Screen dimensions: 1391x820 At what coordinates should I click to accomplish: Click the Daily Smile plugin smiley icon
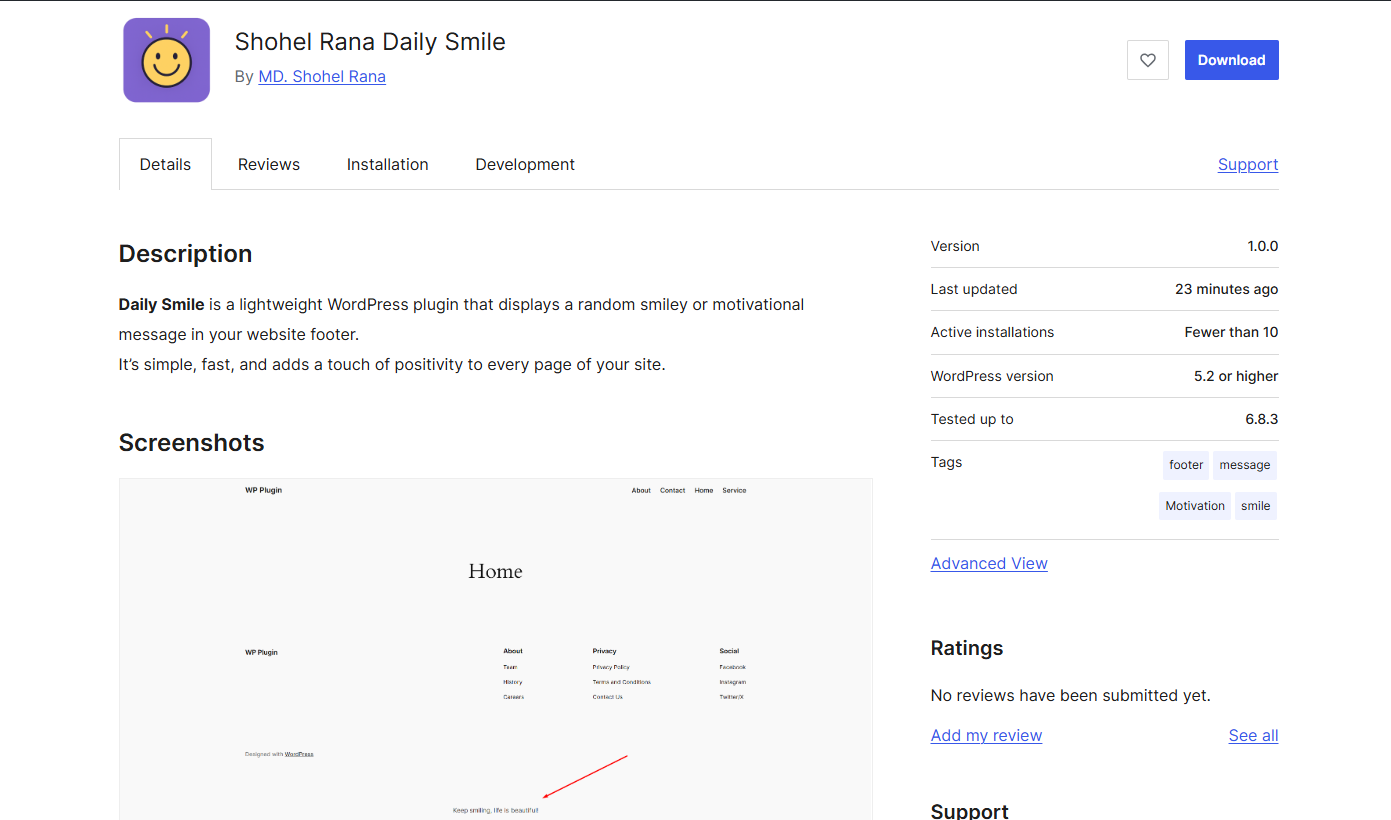coord(166,60)
